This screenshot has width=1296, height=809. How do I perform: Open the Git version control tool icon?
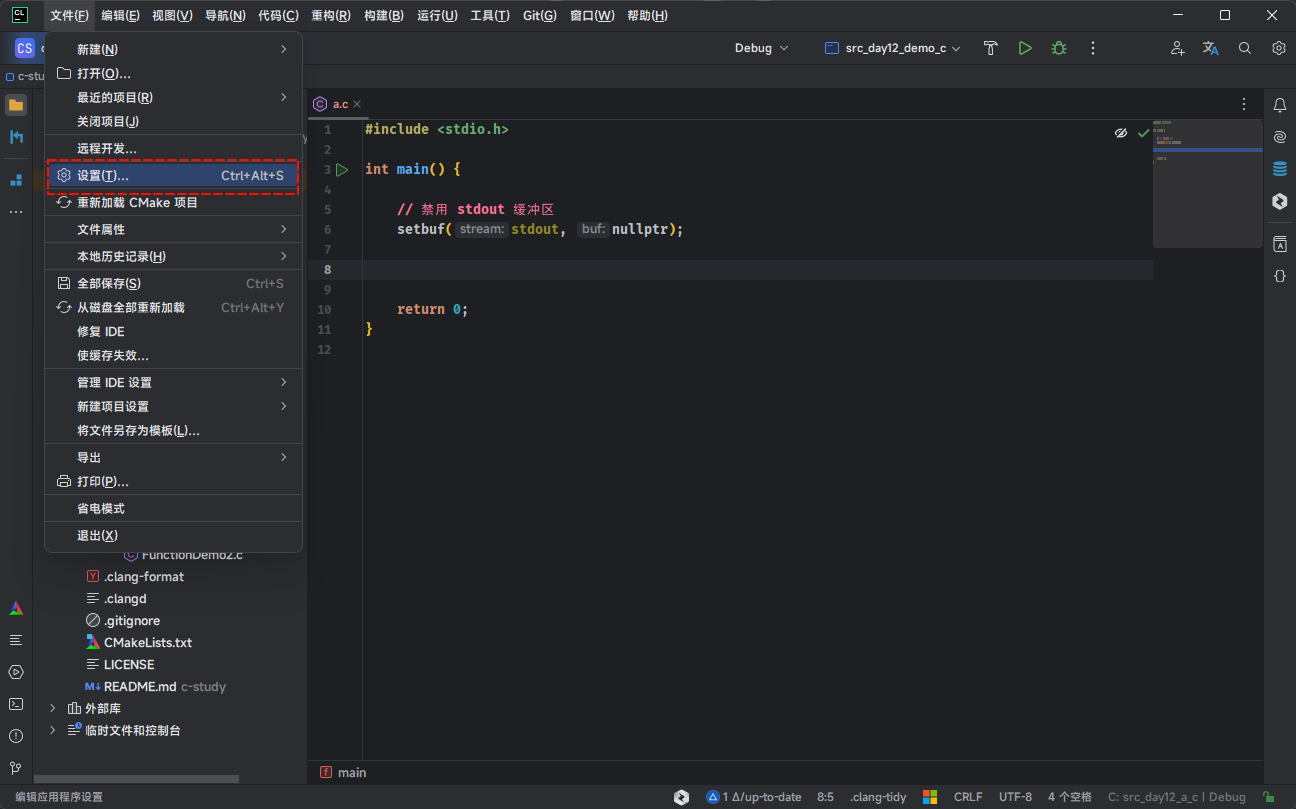(16, 768)
